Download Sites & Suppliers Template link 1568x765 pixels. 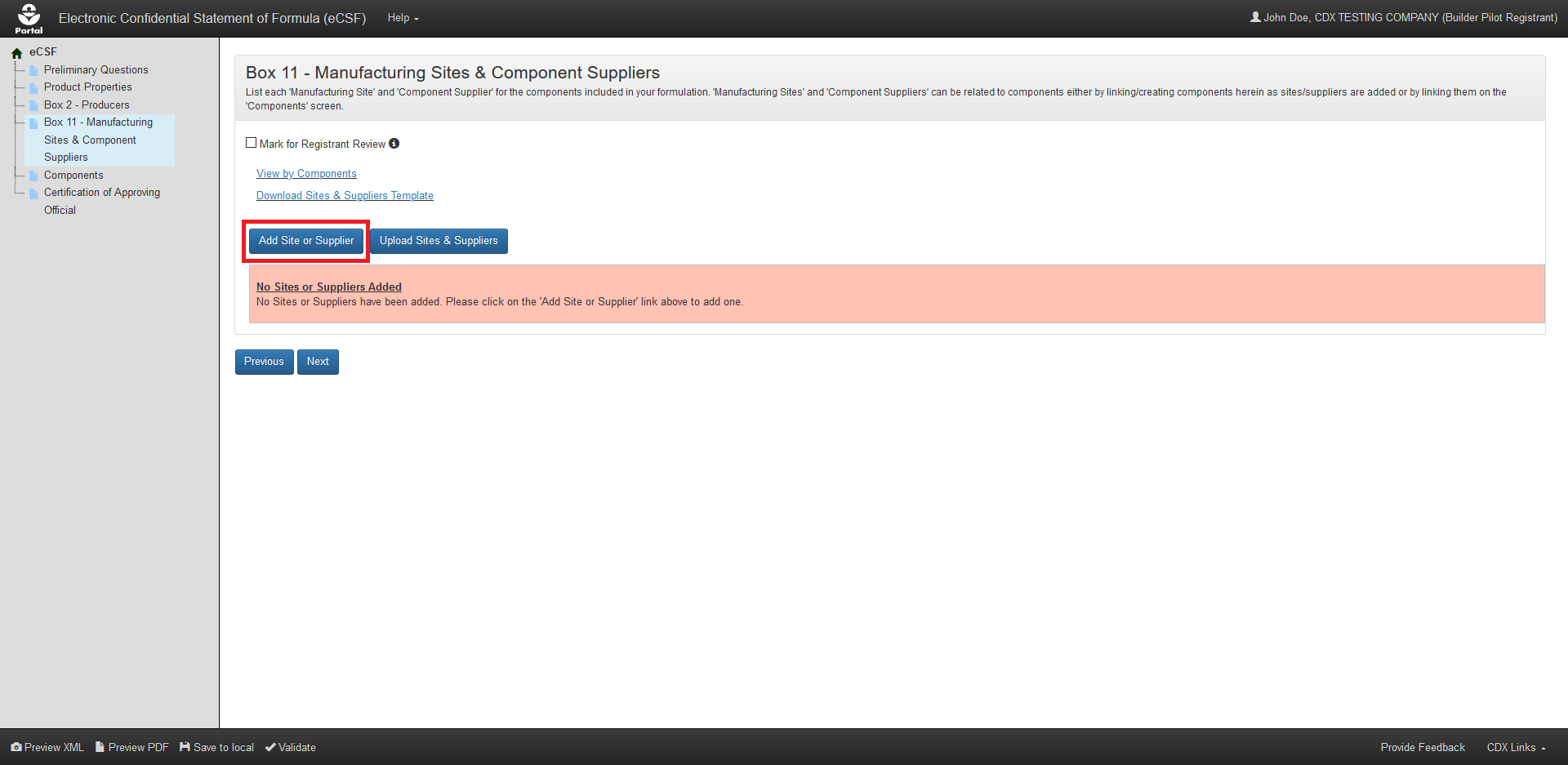pyautogui.click(x=345, y=196)
